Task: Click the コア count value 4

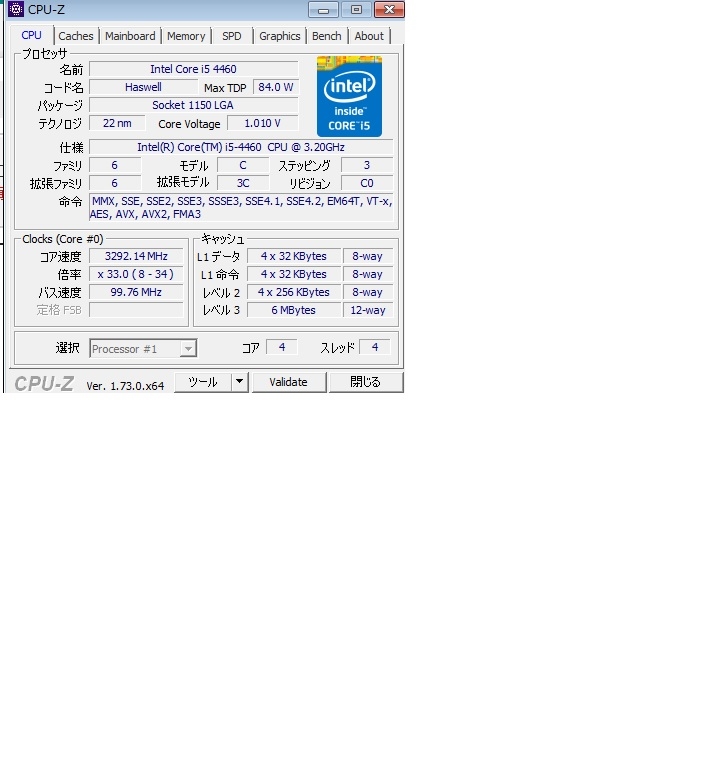Action: [282, 347]
